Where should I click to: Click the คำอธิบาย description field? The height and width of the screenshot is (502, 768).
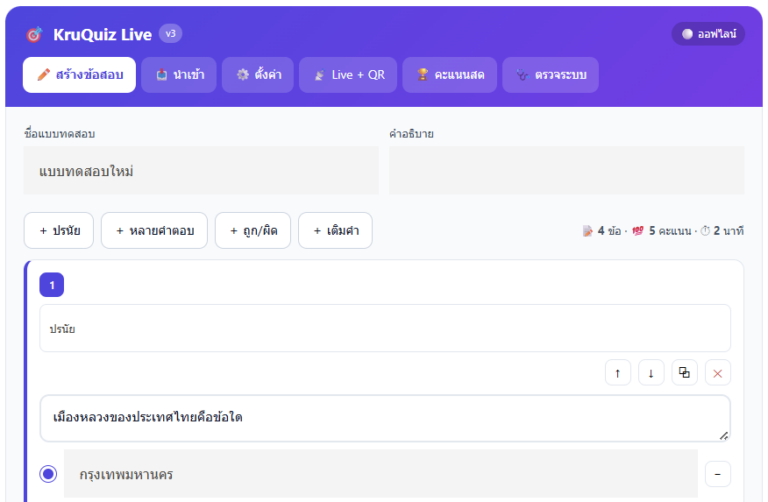567,171
